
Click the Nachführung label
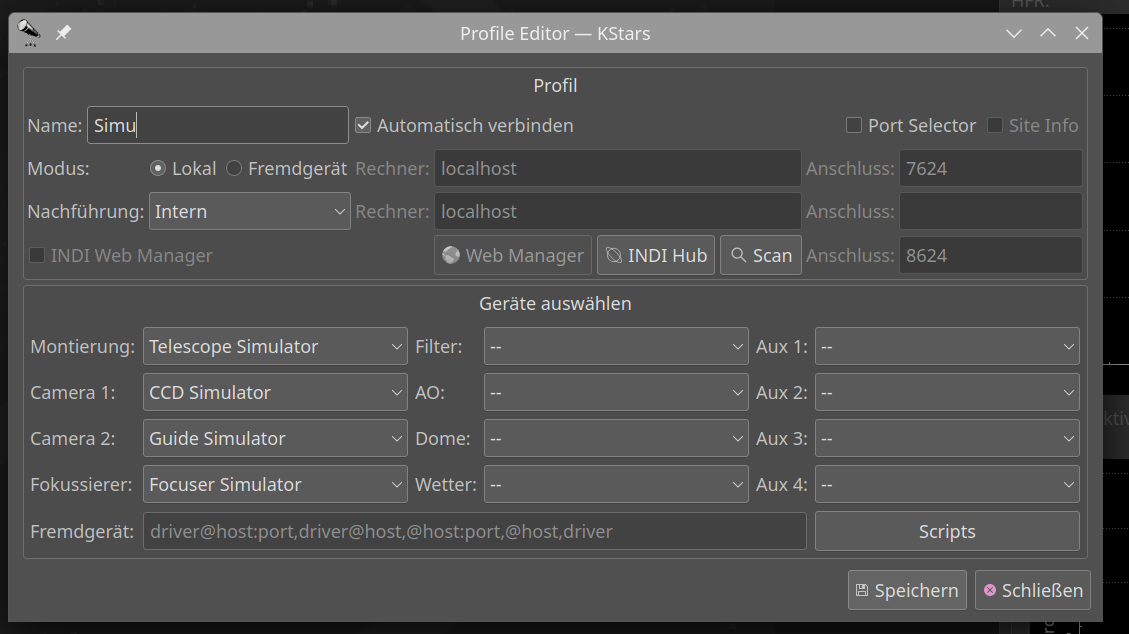coord(86,211)
